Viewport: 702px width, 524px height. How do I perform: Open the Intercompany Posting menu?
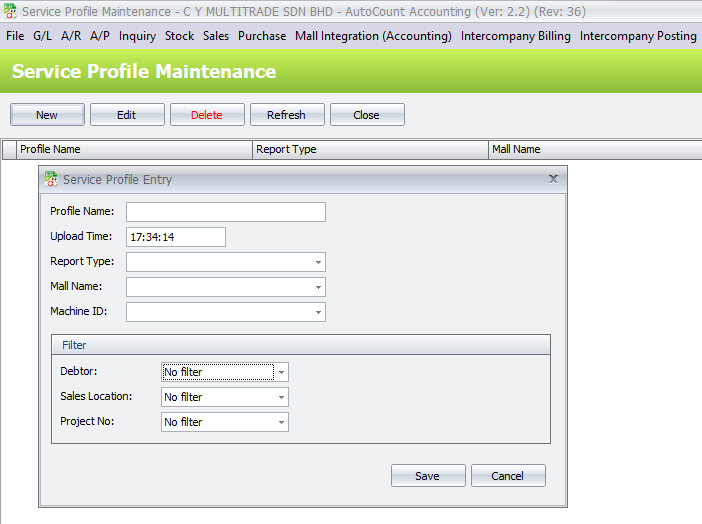pyautogui.click(x=638, y=36)
